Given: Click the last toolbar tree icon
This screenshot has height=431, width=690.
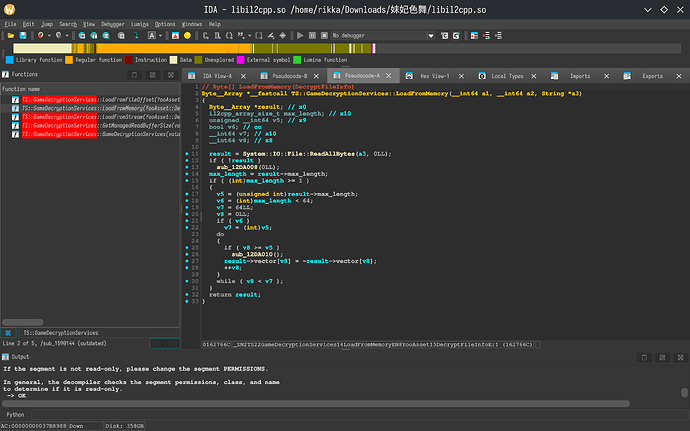Looking at the screenshot, I should point(499,36).
